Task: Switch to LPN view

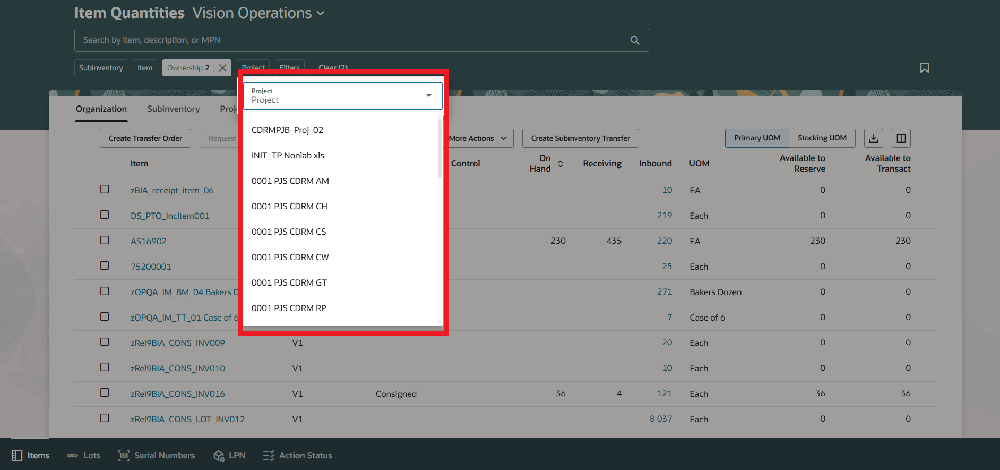Action: [229, 455]
